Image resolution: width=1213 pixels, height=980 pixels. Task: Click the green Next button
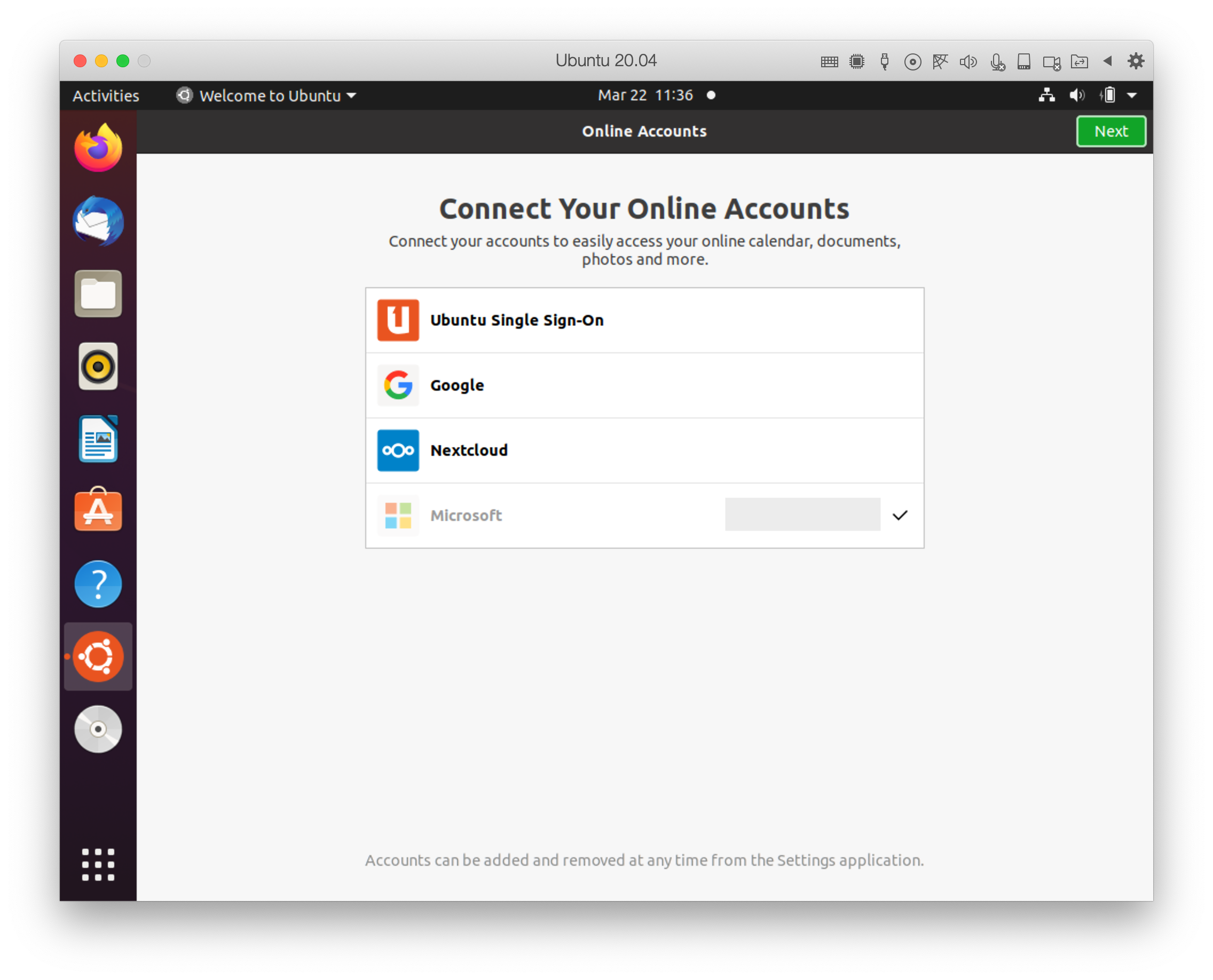click(x=1111, y=131)
